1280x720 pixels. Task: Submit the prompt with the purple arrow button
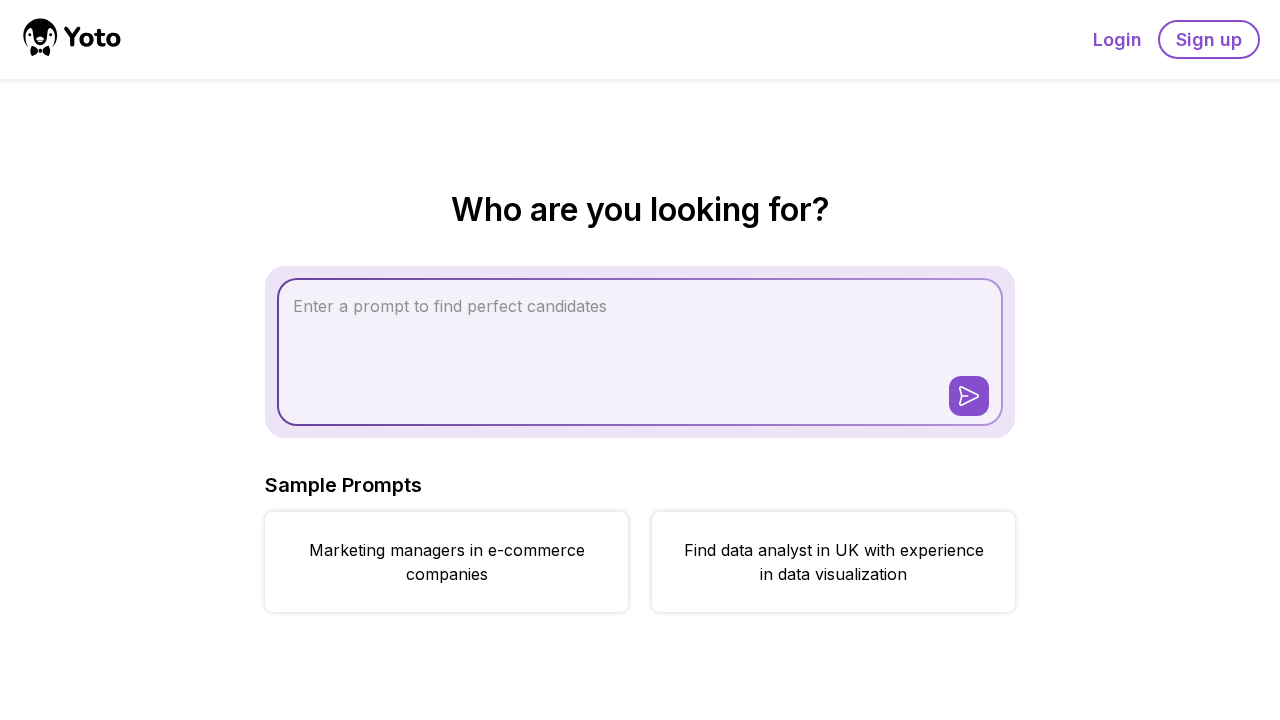pyautogui.click(x=968, y=396)
